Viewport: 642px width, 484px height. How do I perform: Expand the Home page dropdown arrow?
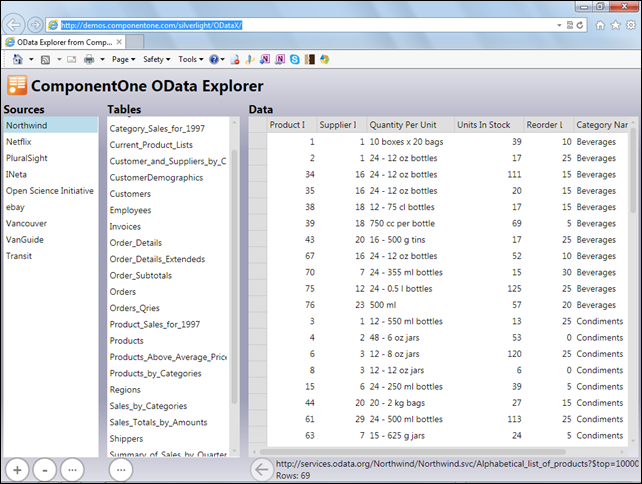tap(31, 60)
